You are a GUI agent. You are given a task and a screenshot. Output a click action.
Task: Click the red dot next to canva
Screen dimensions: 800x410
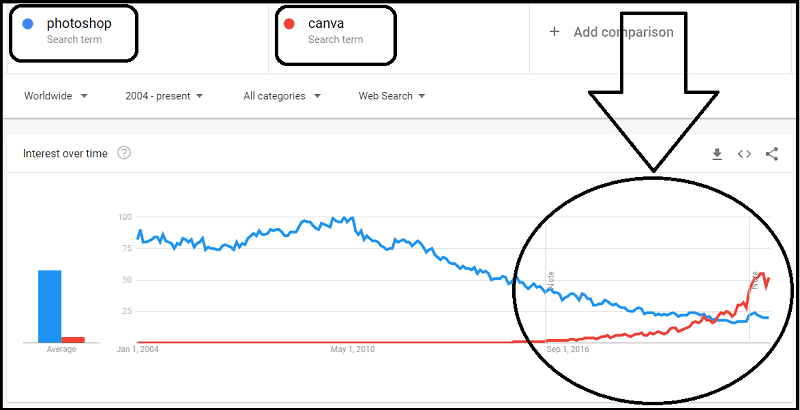coord(289,23)
